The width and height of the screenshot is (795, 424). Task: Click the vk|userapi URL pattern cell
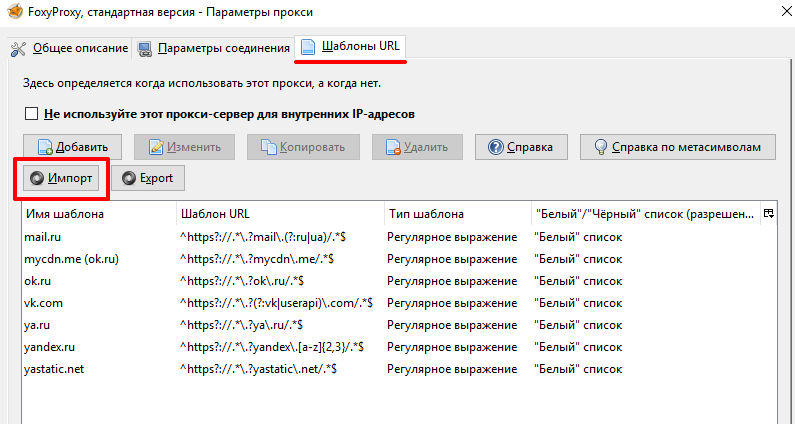tap(277, 303)
